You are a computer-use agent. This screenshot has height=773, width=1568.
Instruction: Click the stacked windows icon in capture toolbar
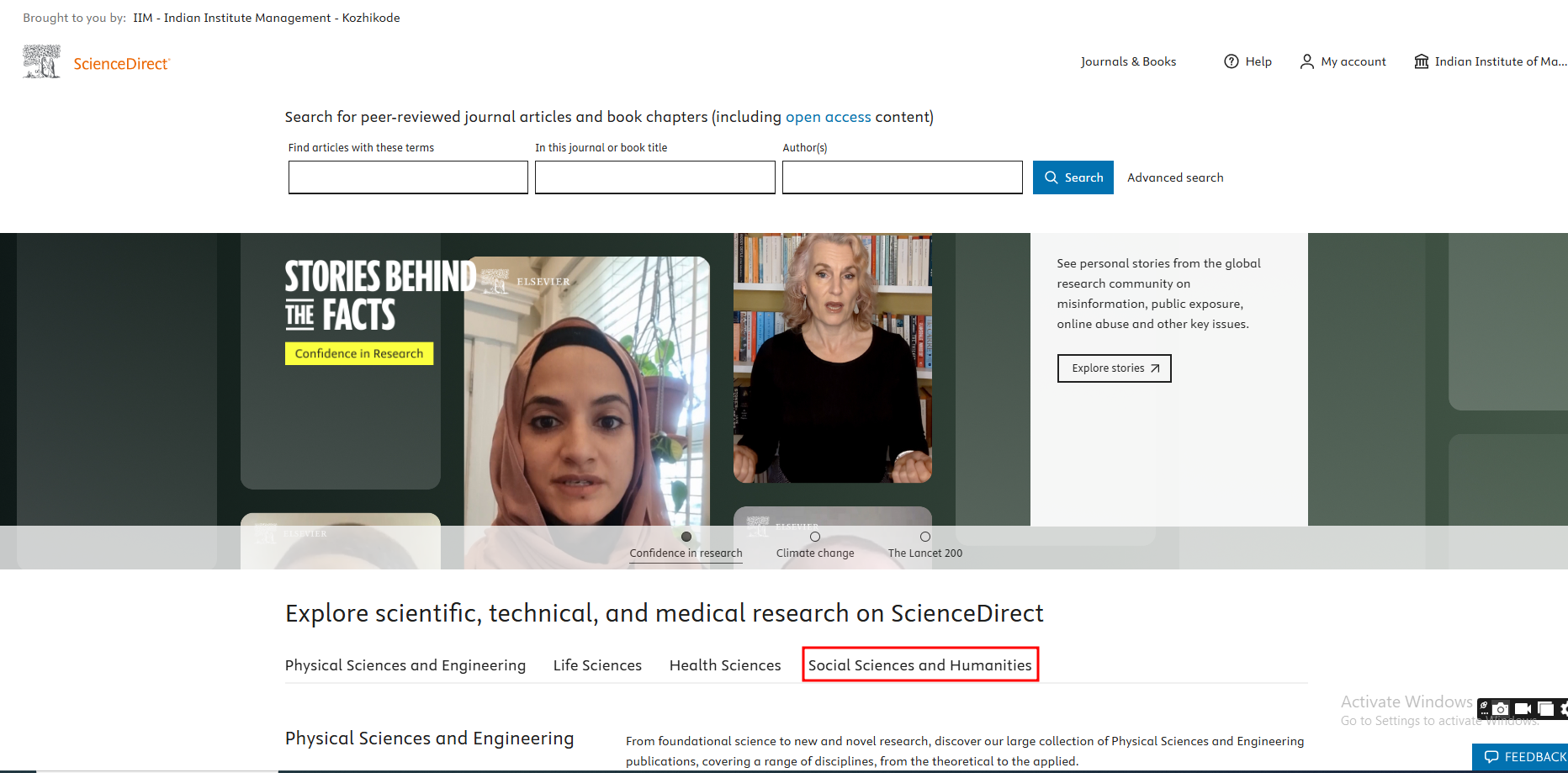(x=1545, y=709)
